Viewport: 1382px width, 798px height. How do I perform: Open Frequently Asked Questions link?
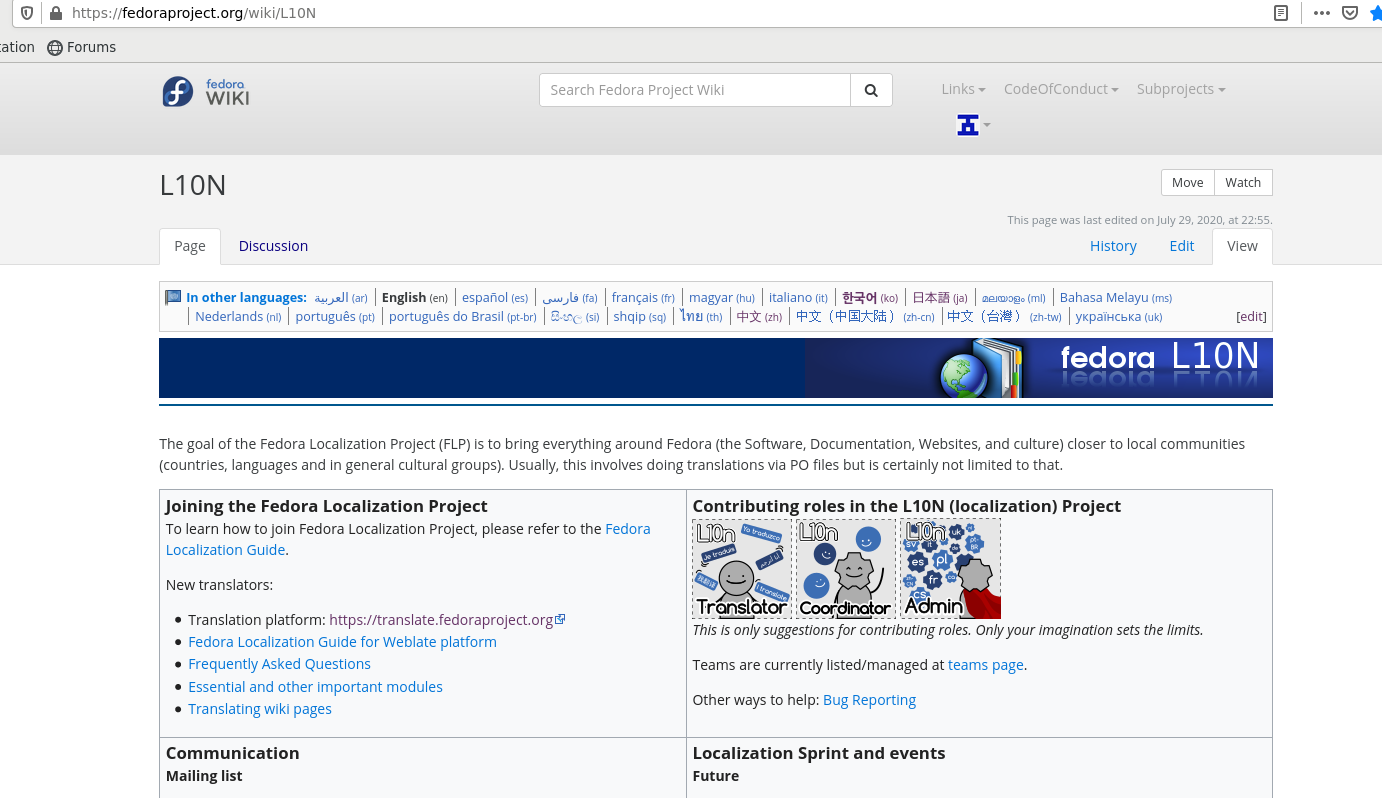pyautogui.click(x=279, y=664)
